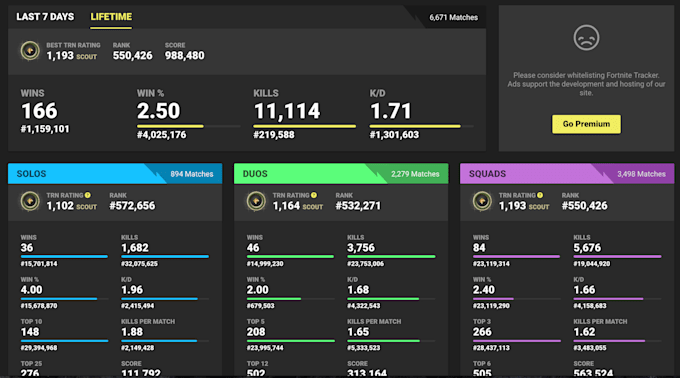
Task: Click the Squads Top 3 value 266
Action: (482, 332)
